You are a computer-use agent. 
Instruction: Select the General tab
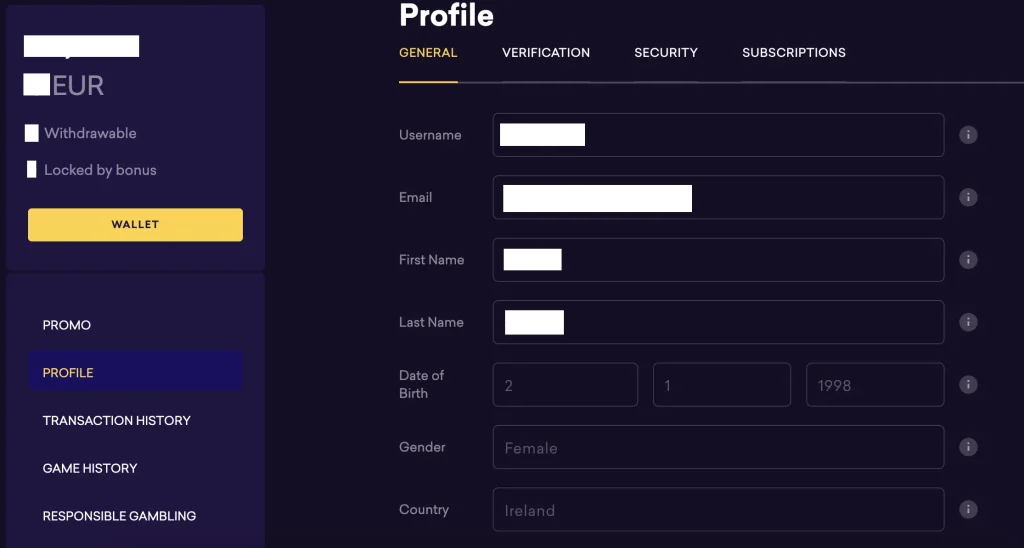428,53
